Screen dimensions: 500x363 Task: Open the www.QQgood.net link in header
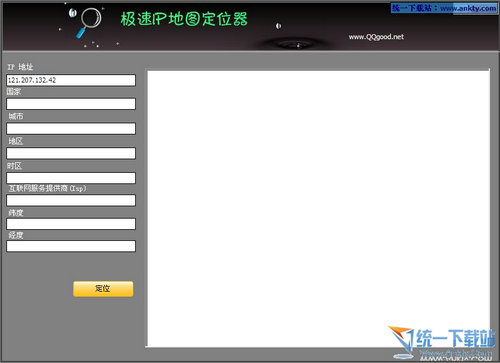click(376, 37)
